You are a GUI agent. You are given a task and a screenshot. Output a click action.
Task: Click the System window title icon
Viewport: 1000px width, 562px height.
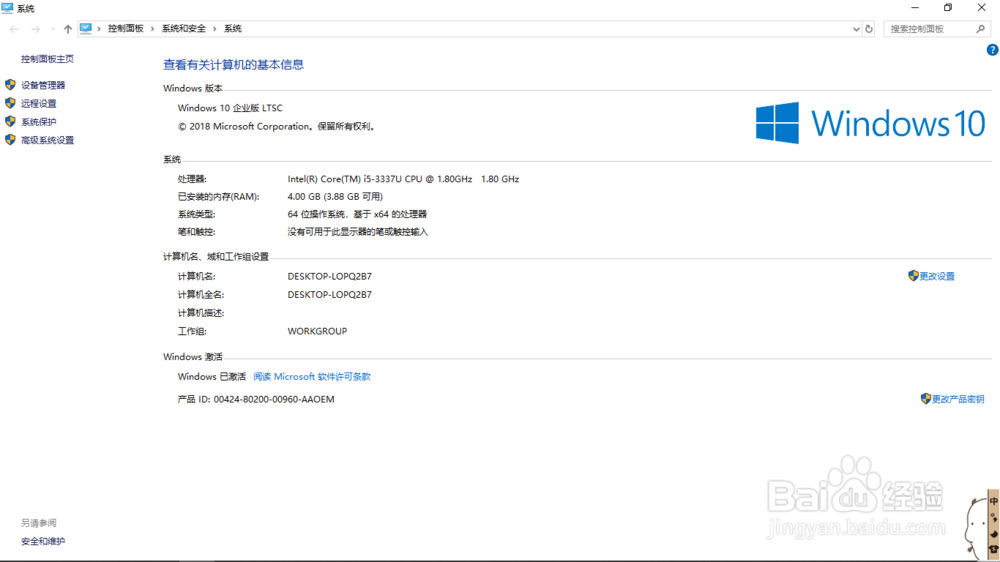click(7, 8)
